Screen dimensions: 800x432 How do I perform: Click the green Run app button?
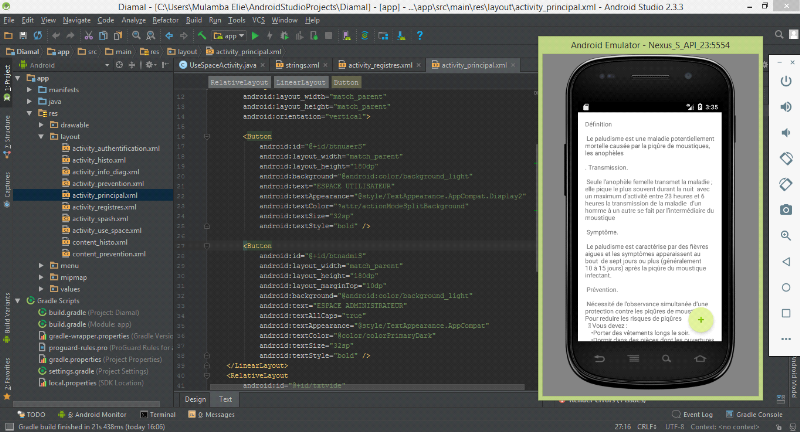click(x=255, y=35)
